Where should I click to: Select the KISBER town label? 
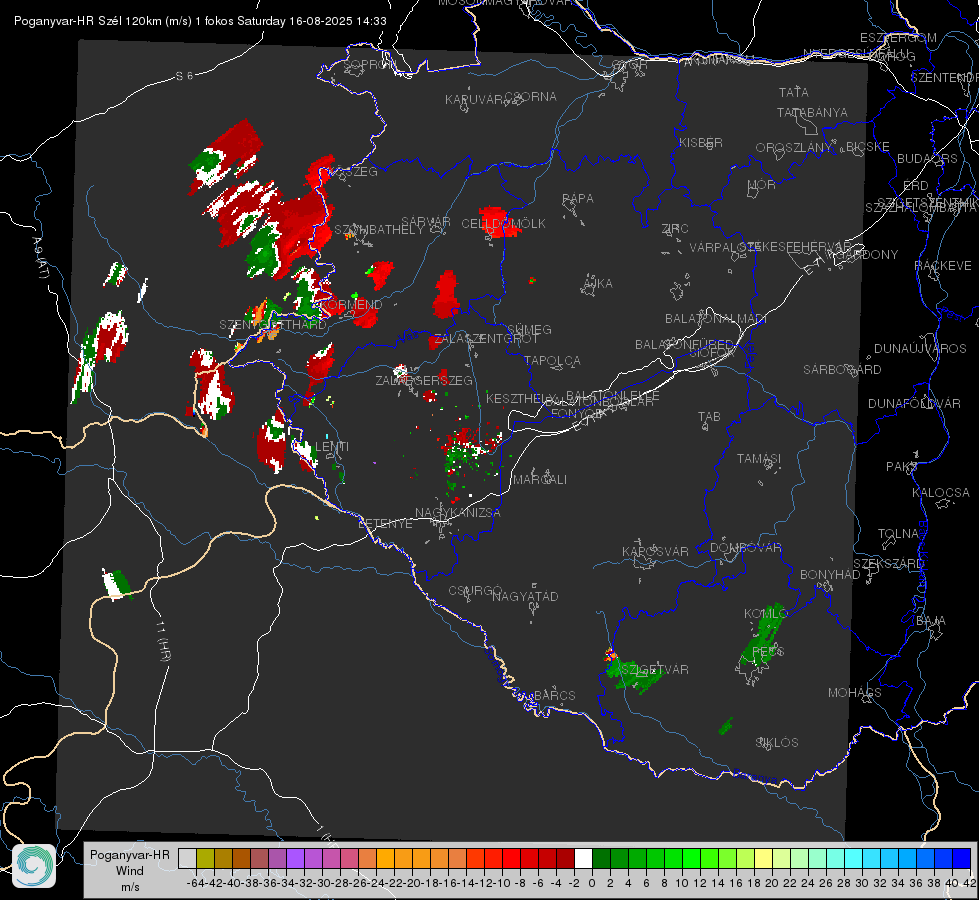point(701,143)
